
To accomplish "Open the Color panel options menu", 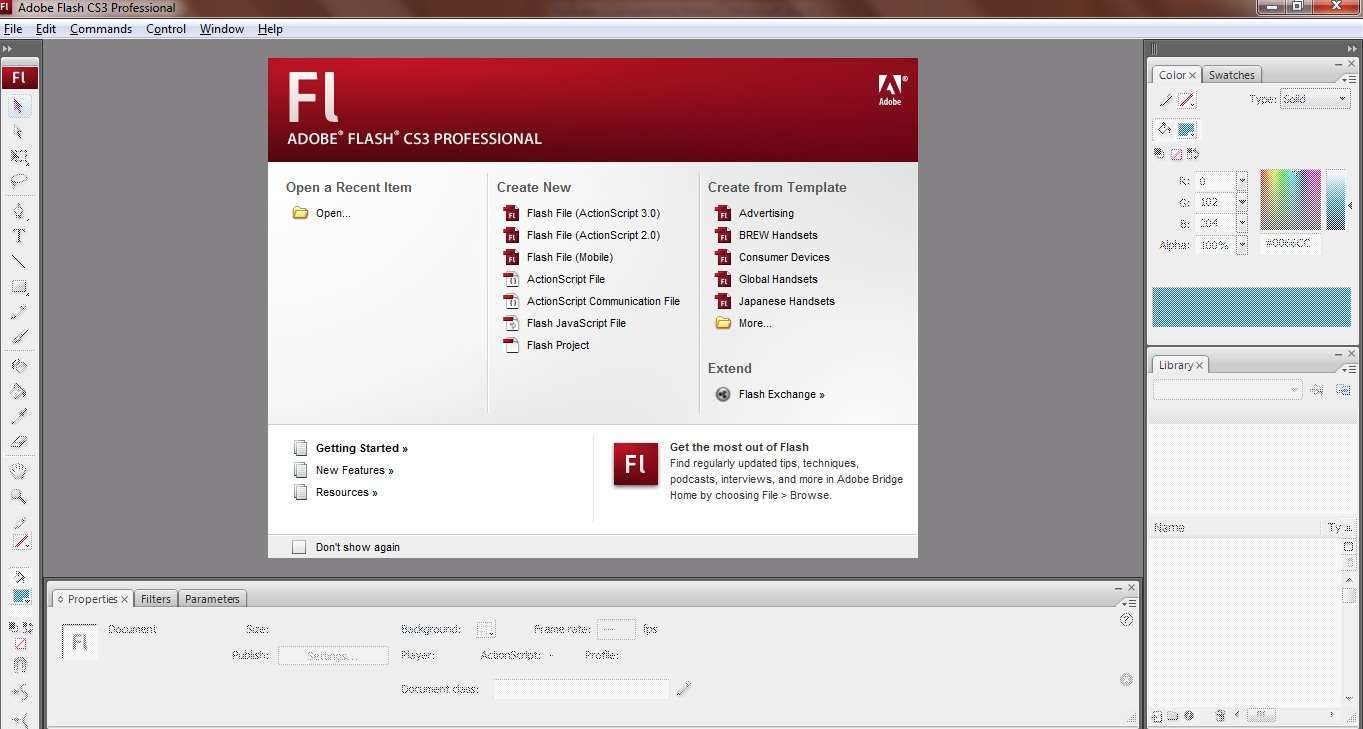I will 1349,78.
